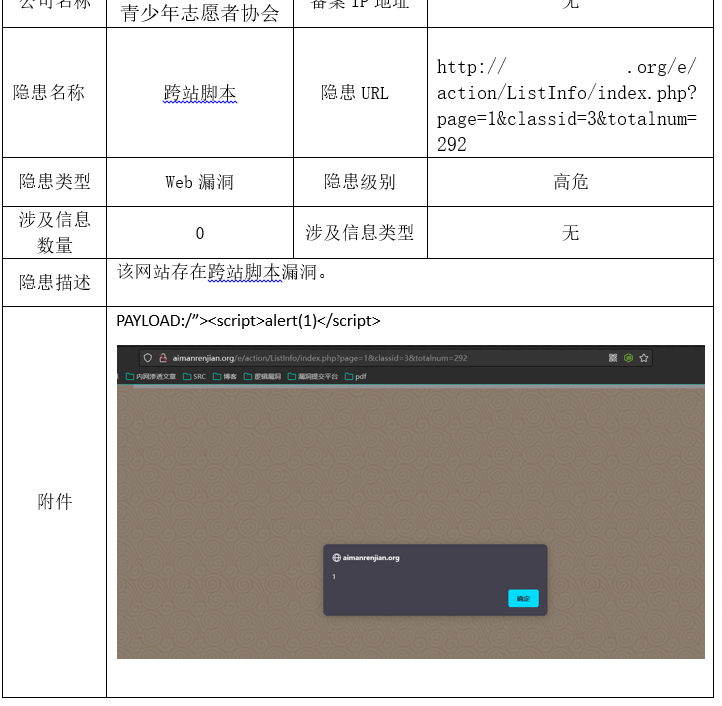Click the green extension icon in address bar
This screenshot has height=706, width=722.
point(628,358)
